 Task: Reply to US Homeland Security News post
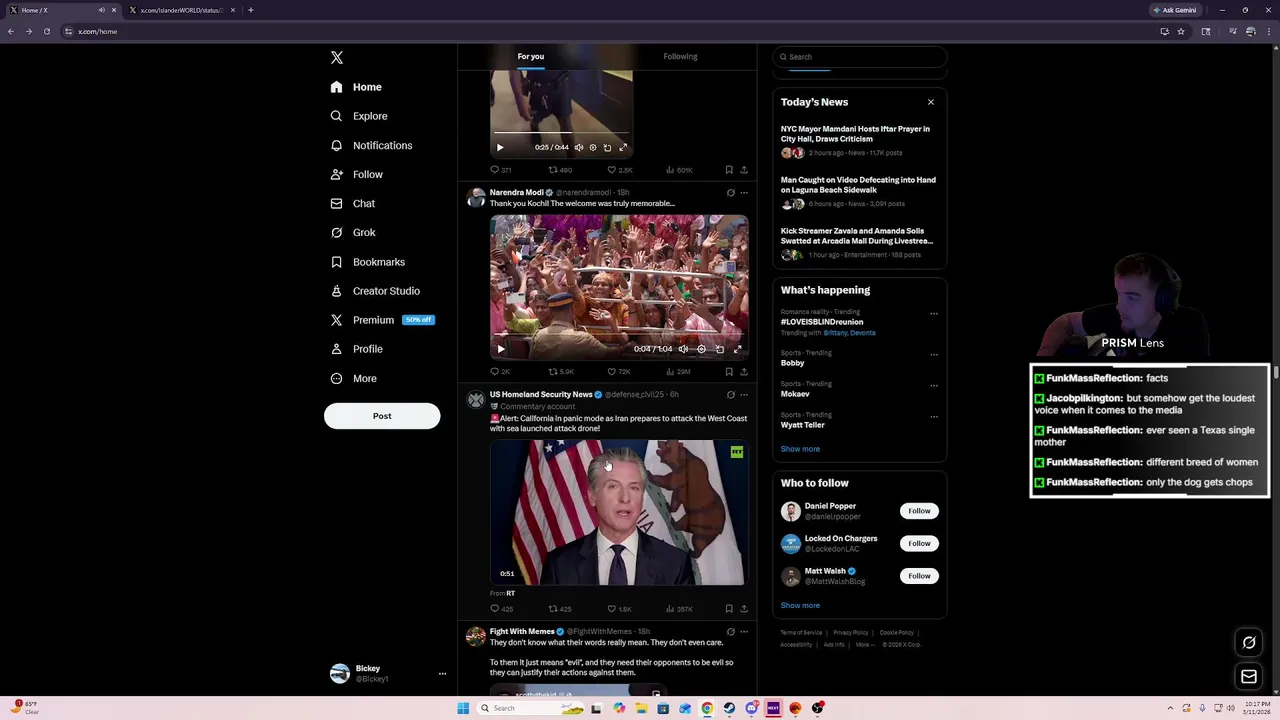(501, 609)
